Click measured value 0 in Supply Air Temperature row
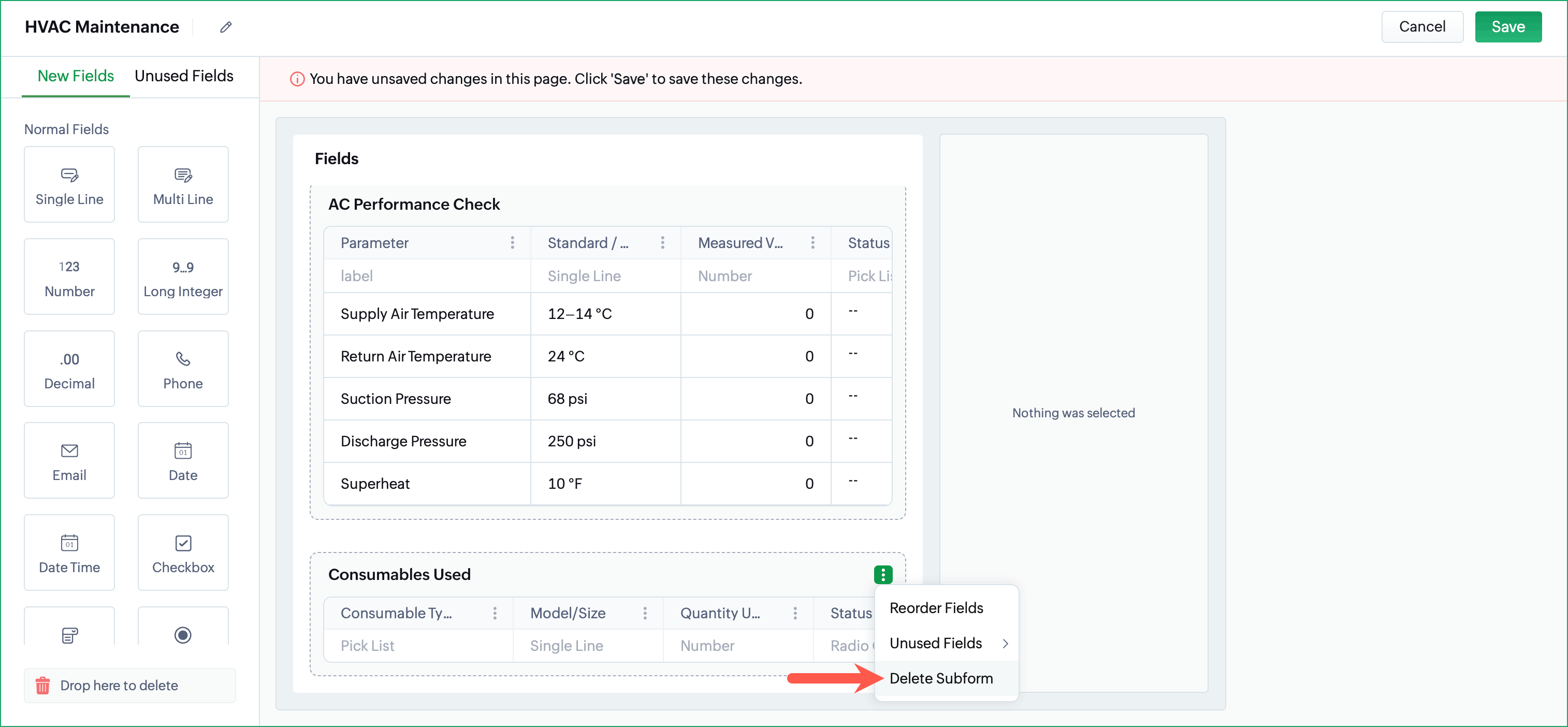Screen dimensions: 1568x727 (756, 314)
